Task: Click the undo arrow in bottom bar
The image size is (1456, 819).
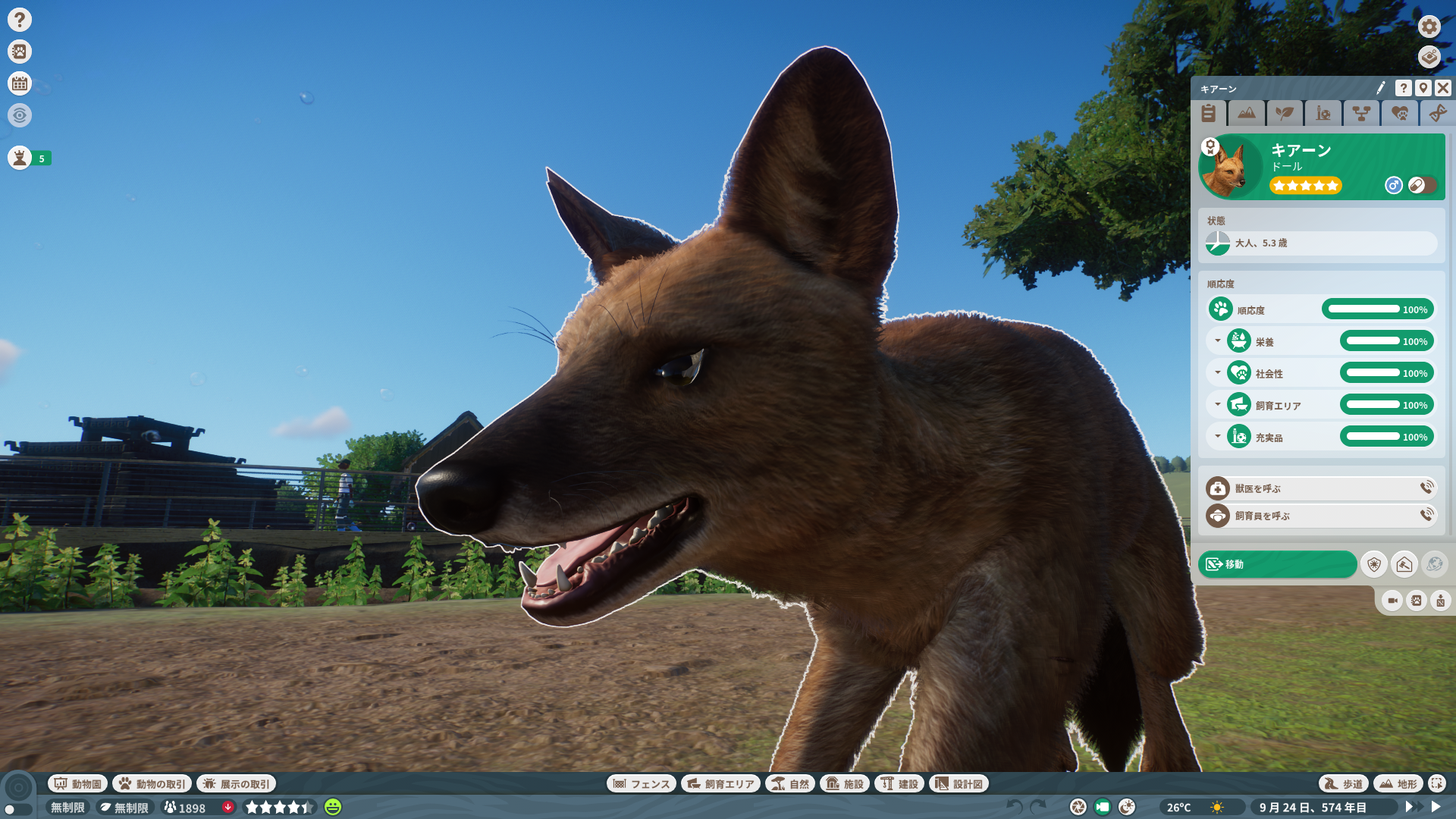Action: point(1015,807)
